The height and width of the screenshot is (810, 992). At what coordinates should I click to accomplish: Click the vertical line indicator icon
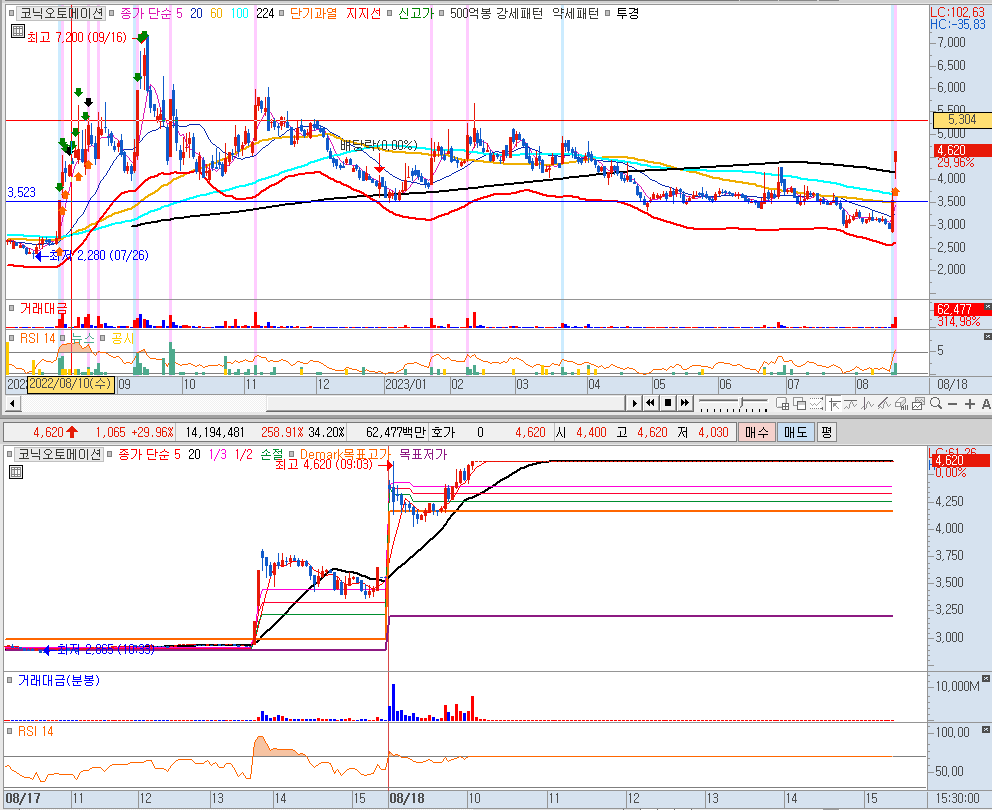pos(868,403)
